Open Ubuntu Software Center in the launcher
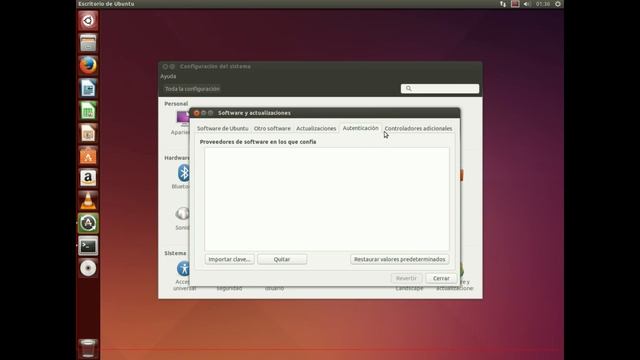640x360 pixels. (x=88, y=156)
